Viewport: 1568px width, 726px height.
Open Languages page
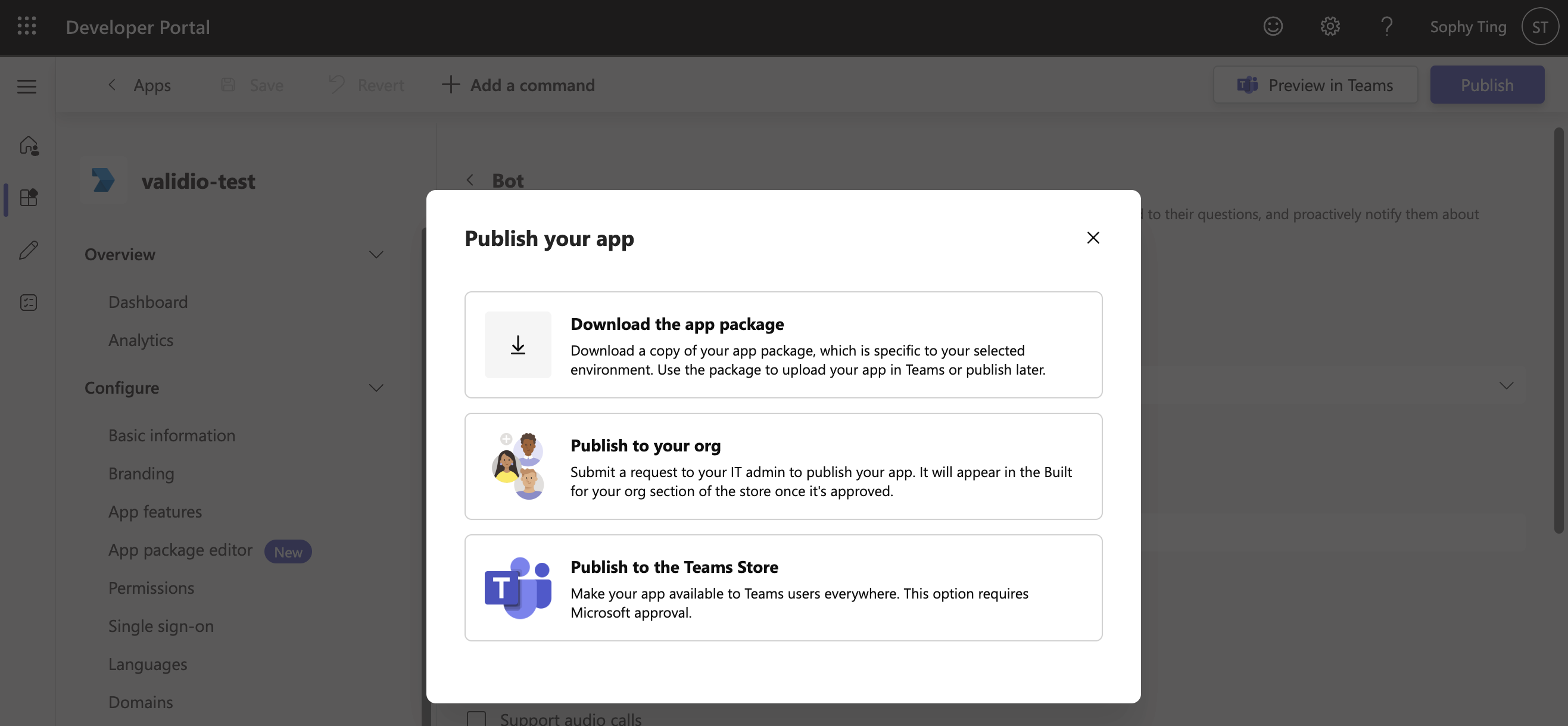[147, 665]
